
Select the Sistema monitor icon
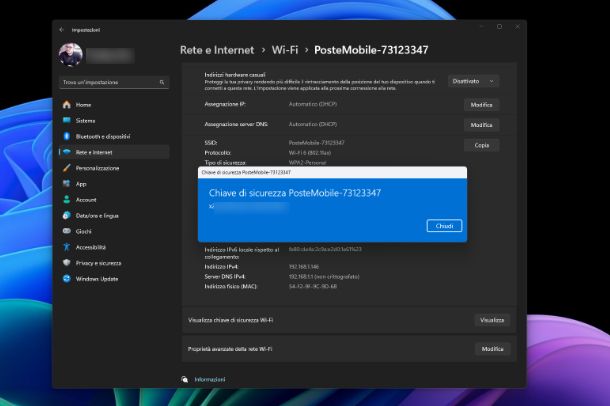[x=67, y=121]
